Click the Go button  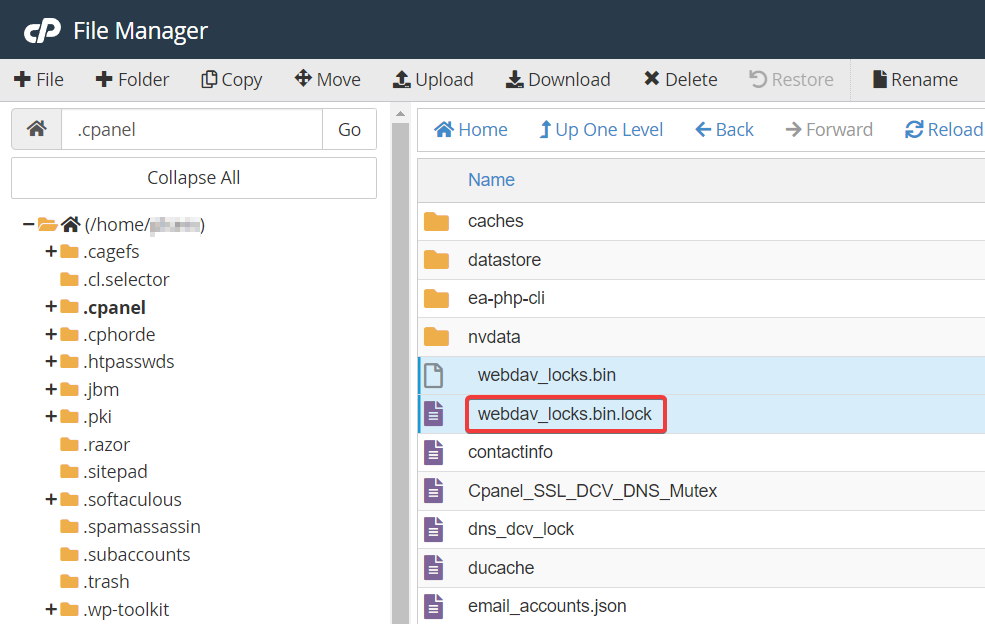coord(349,129)
